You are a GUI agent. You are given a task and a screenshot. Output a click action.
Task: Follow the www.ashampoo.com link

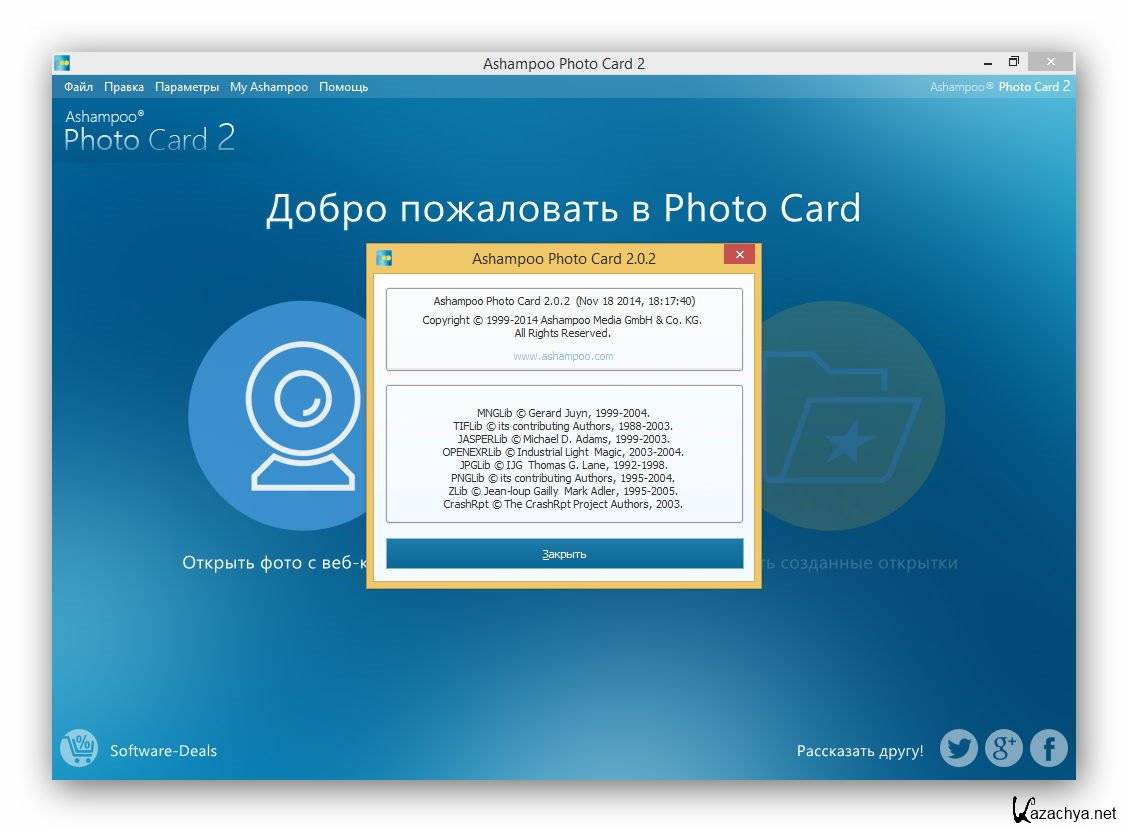point(563,356)
